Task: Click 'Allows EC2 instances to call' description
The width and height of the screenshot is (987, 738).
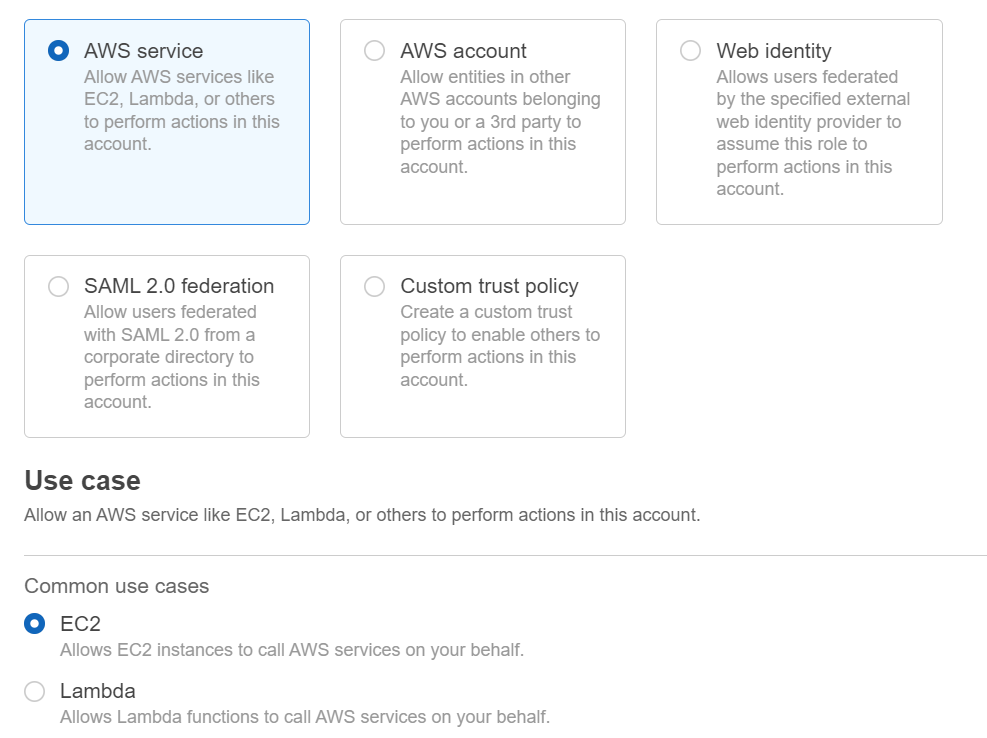Action: click(292, 650)
